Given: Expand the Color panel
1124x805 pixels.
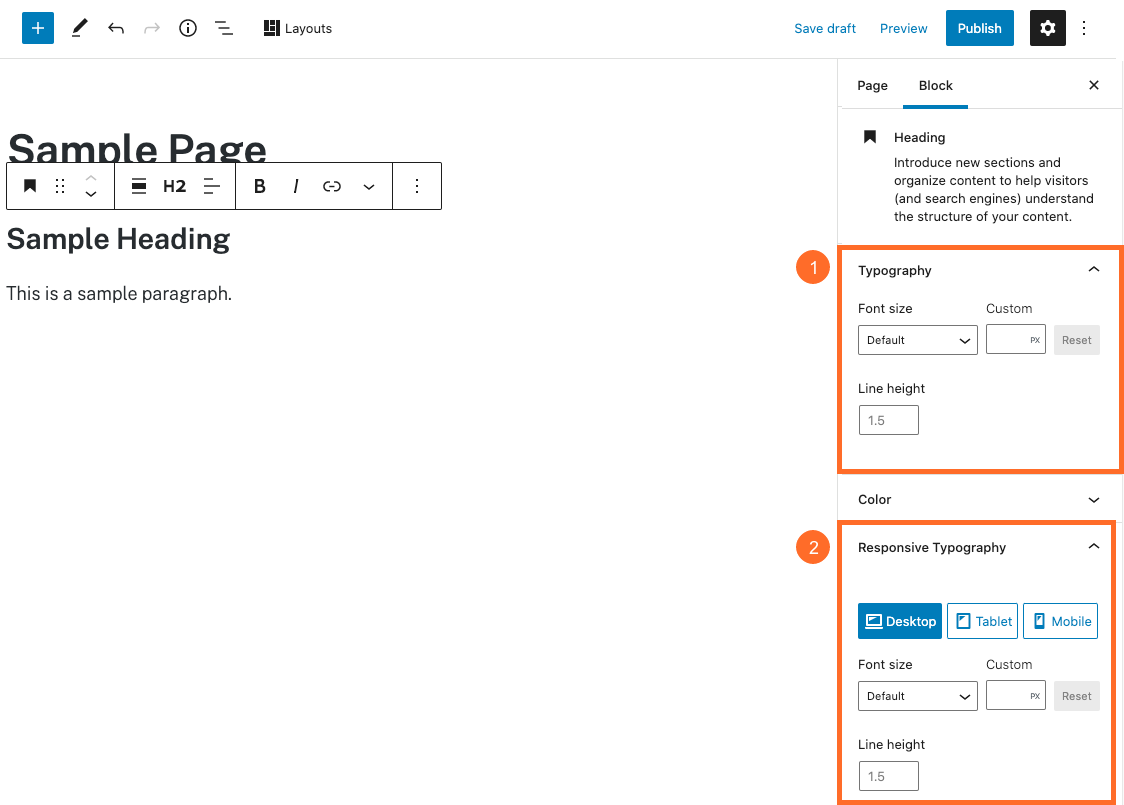Looking at the screenshot, I should (980, 499).
